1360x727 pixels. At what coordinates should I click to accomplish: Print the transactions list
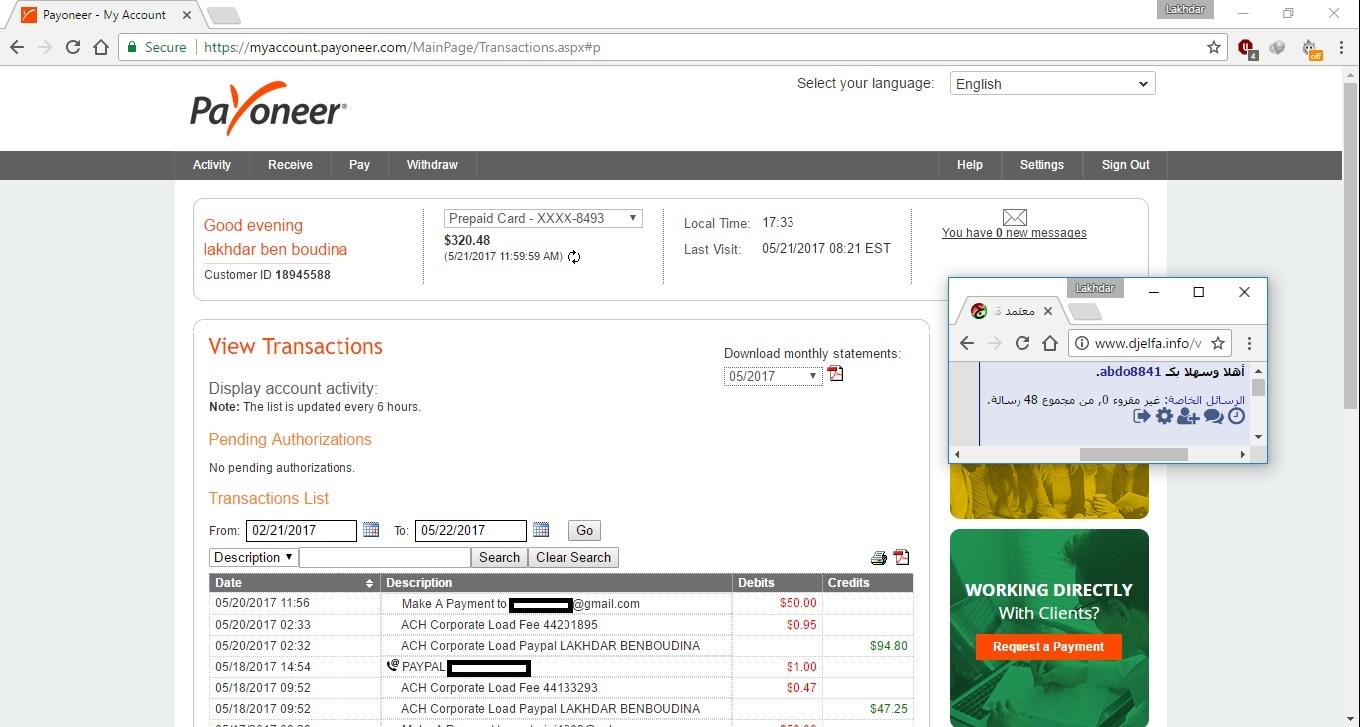point(879,558)
